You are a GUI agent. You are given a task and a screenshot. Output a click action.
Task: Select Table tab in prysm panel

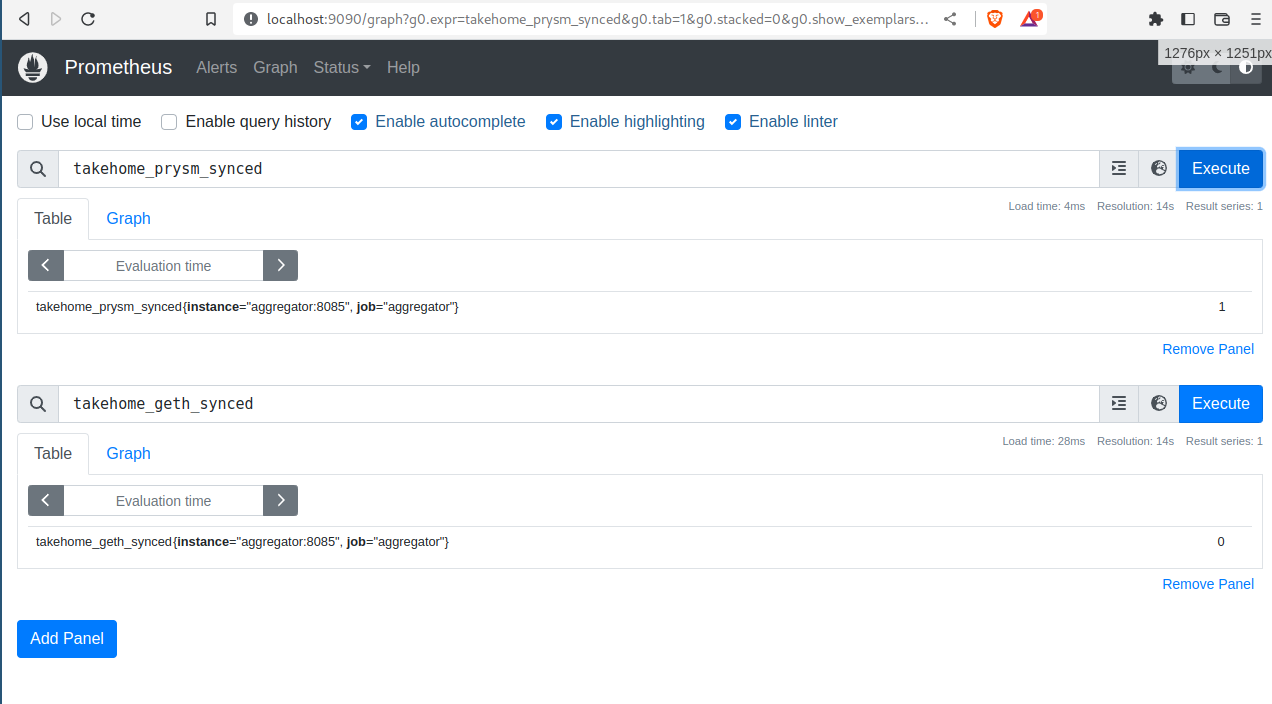coord(53,218)
